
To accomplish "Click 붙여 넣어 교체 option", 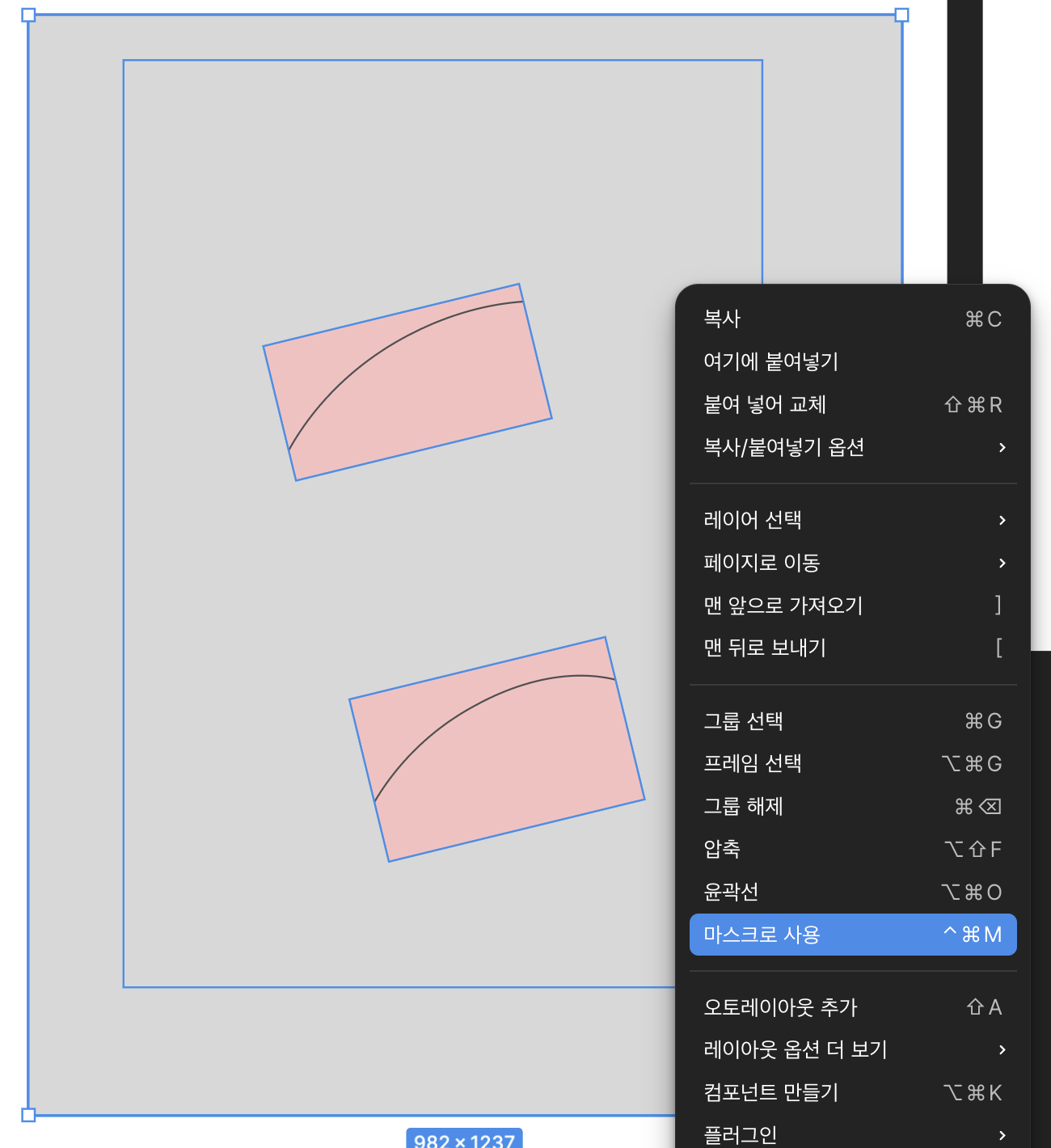I will pyautogui.click(x=853, y=404).
